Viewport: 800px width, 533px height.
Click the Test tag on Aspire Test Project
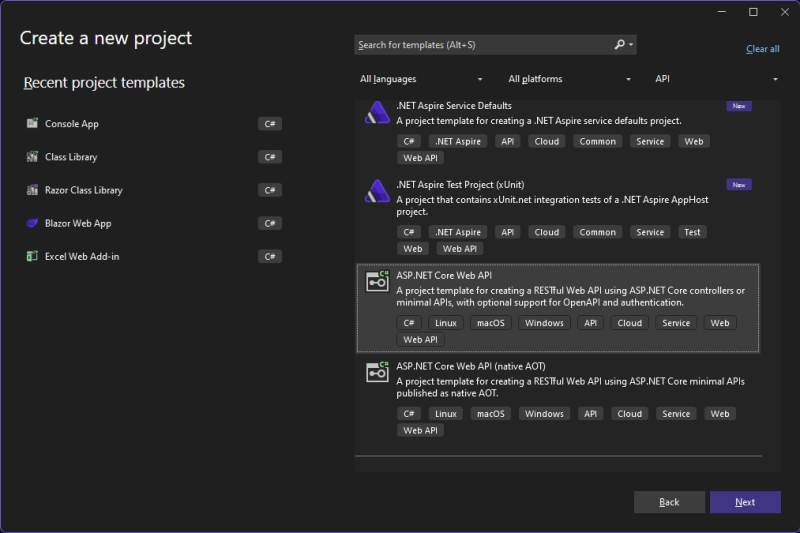click(692, 232)
